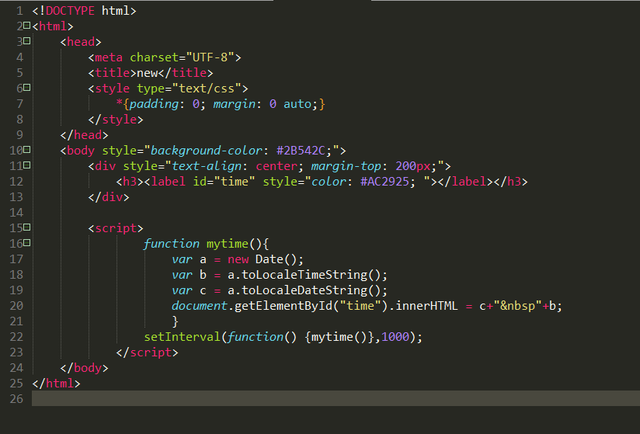Click the closing </head> tag
The width and height of the screenshot is (640, 434).
click(x=84, y=135)
